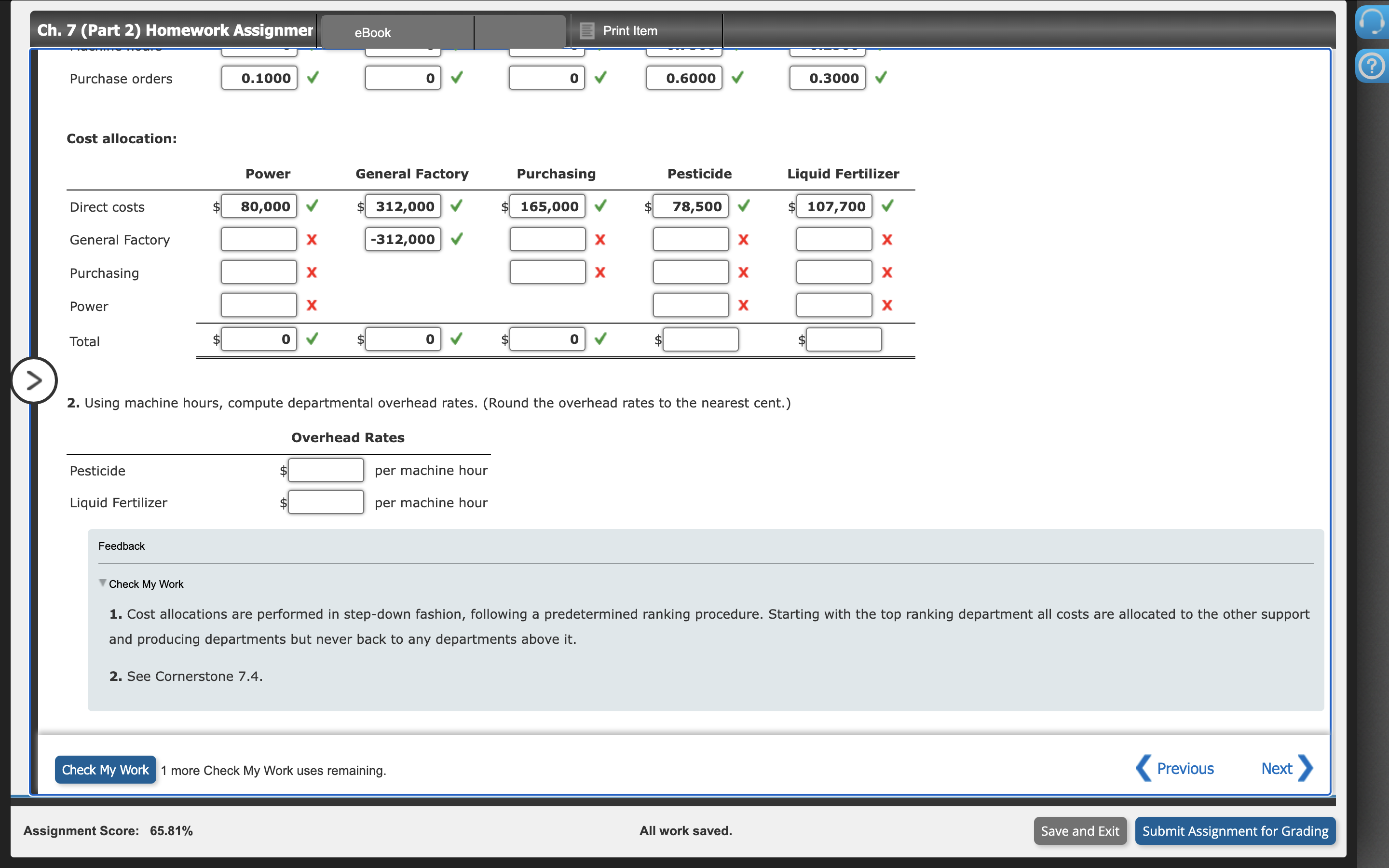Select the Pesticide overhead rate input field

coord(326,470)
